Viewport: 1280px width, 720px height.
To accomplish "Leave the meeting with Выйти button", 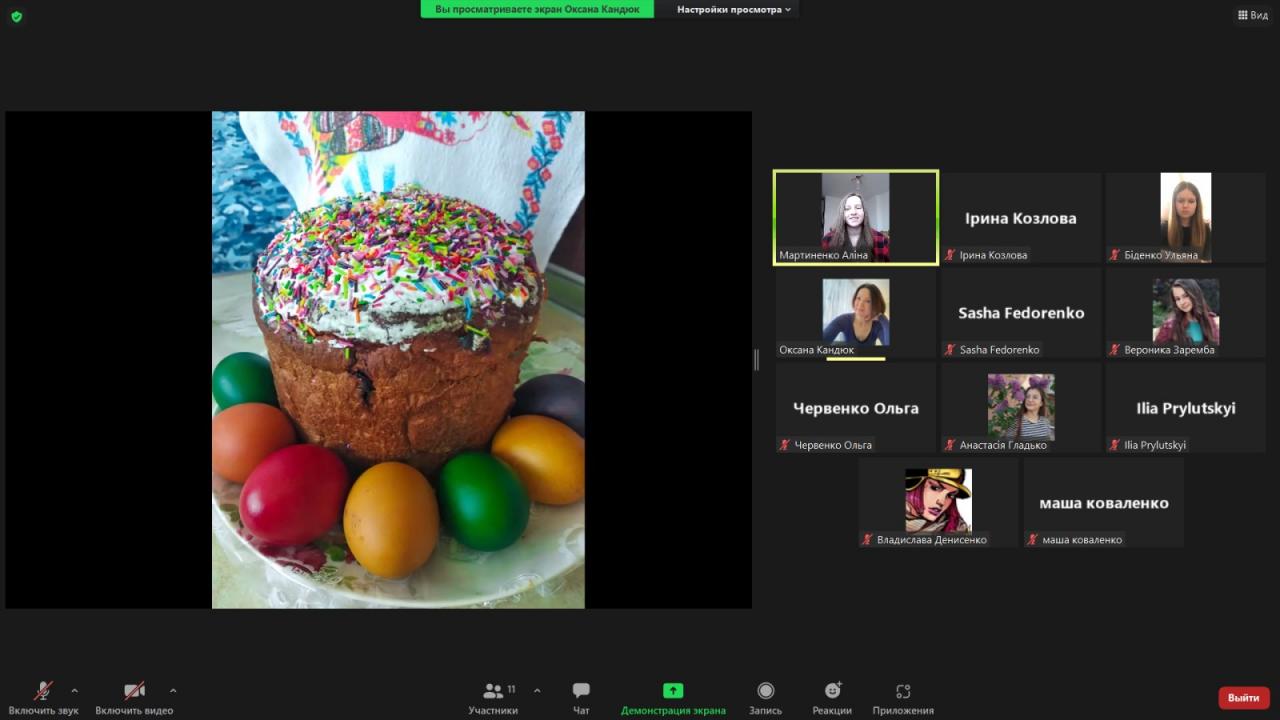I will (1243, 698).
